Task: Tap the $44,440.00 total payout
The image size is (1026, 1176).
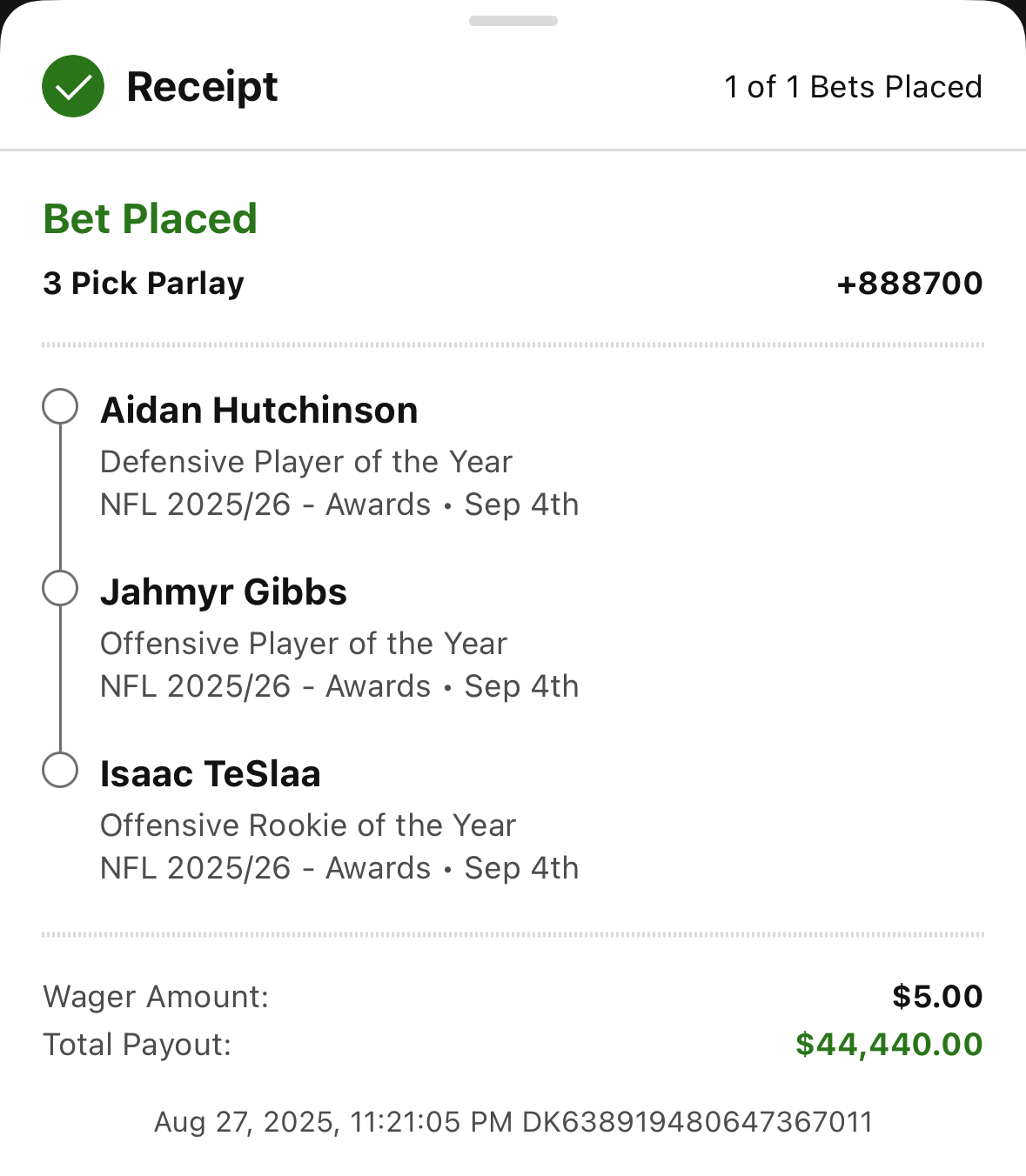Action: [x=889, y=1044]
